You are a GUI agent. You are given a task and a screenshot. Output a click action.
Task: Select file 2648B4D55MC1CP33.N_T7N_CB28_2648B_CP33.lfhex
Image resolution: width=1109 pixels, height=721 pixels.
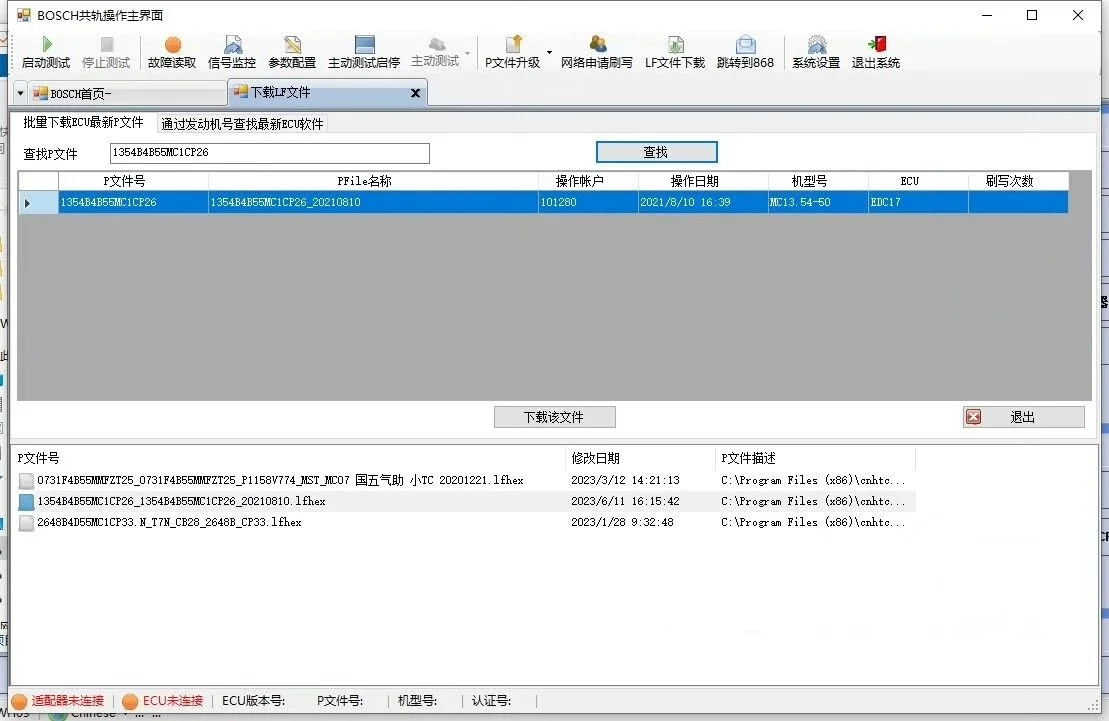pos(169,522)
